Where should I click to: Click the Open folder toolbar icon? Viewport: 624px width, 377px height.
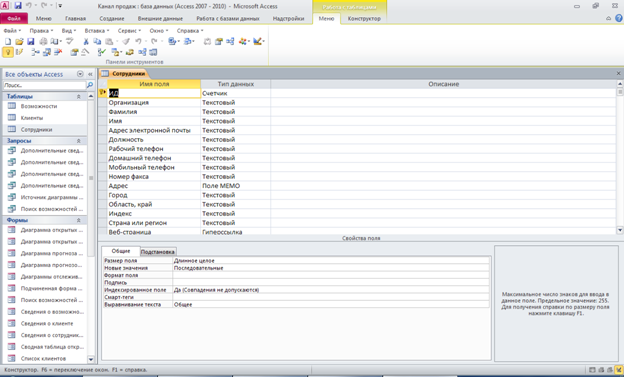click(19, 41)
